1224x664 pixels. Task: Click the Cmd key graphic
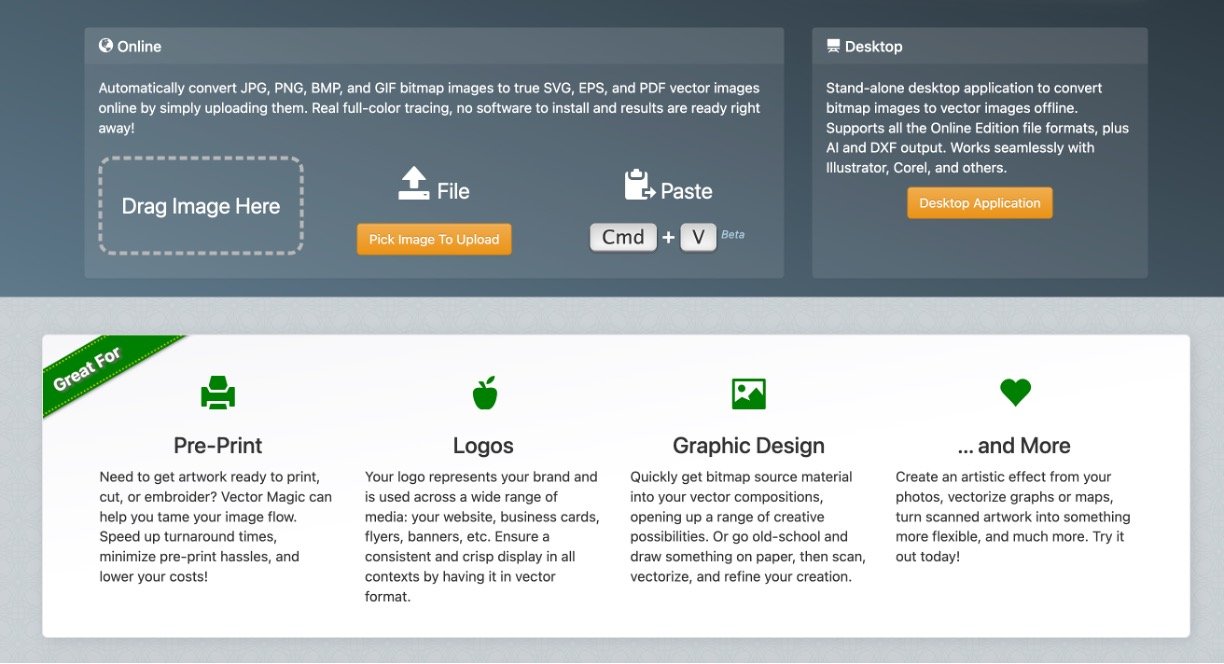point(623,237)
